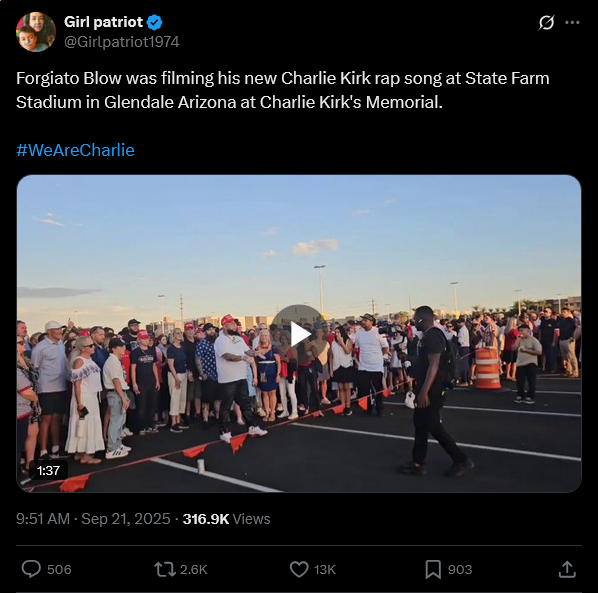598x593 pixels.
Task: Click the 316.9K Views count
Action: [226, 519]
